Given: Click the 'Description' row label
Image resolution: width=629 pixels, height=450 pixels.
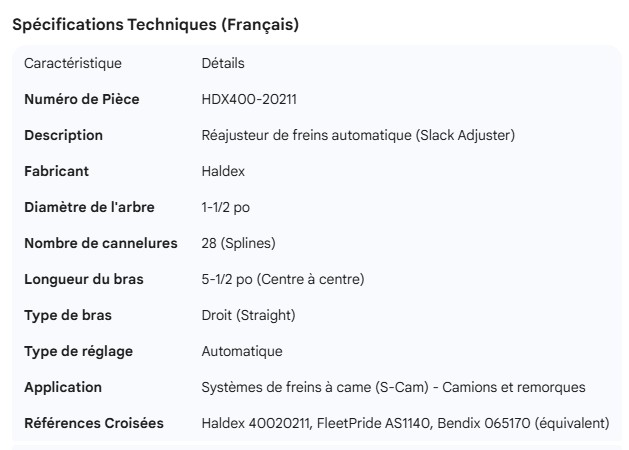Looking at the screenshot, I should (x=63, y=136).
